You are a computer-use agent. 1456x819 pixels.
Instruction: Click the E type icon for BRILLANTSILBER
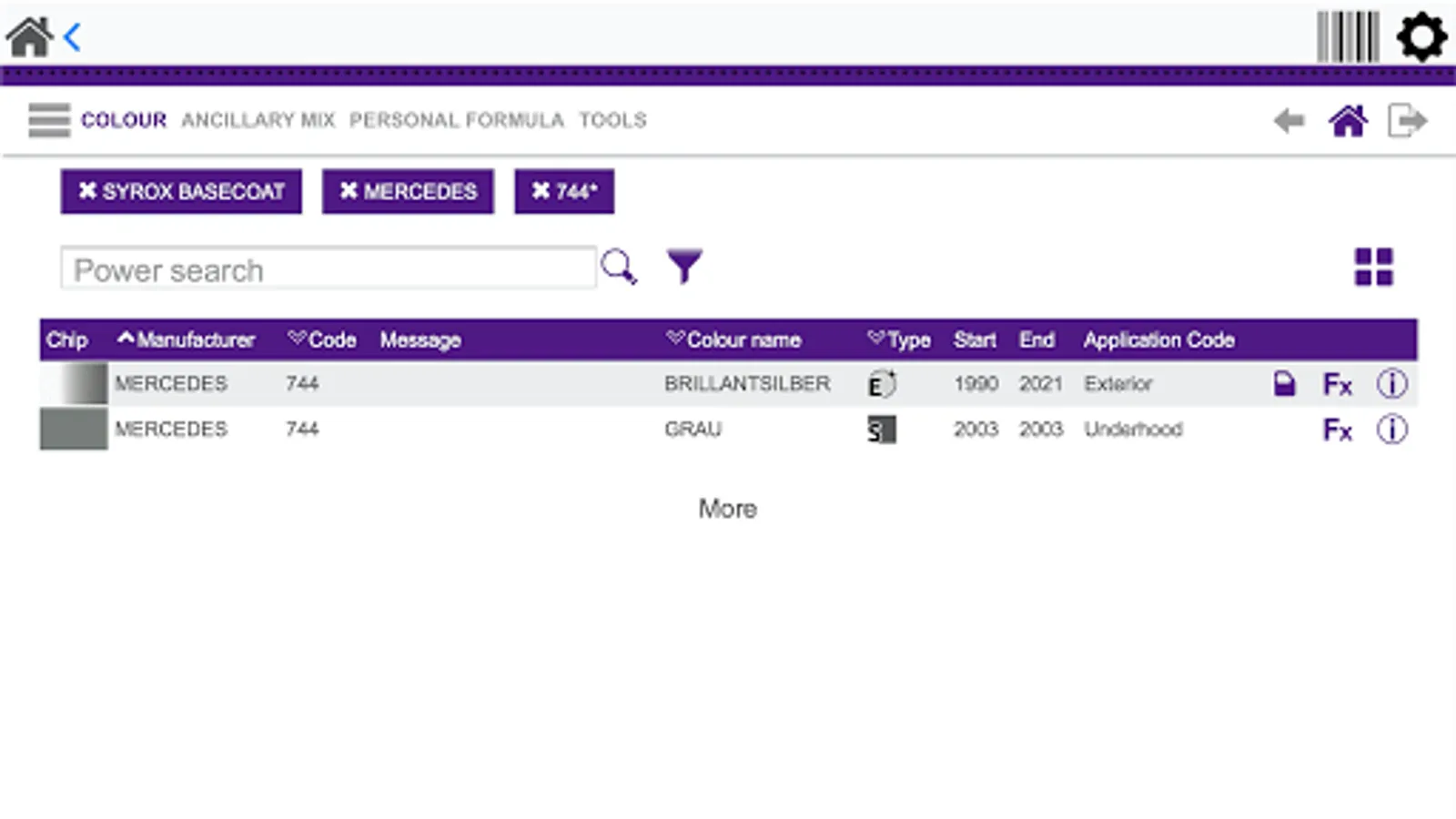[x=882, y=384]
